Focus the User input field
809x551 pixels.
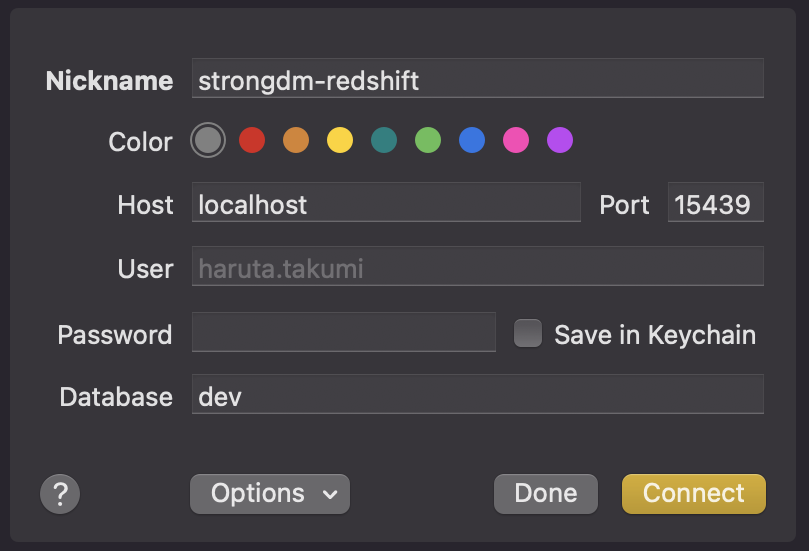click(x=478, y=266)
